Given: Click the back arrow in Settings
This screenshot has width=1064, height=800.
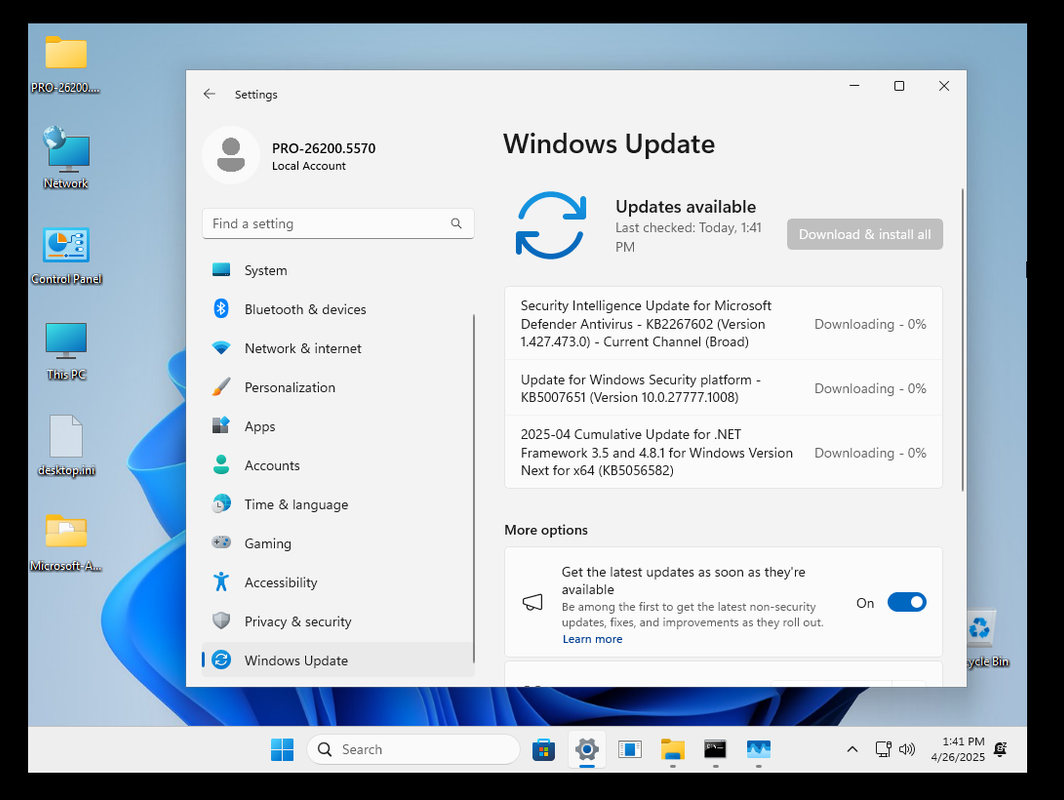Looking at the screenshot, I should [x=209, y=94].
